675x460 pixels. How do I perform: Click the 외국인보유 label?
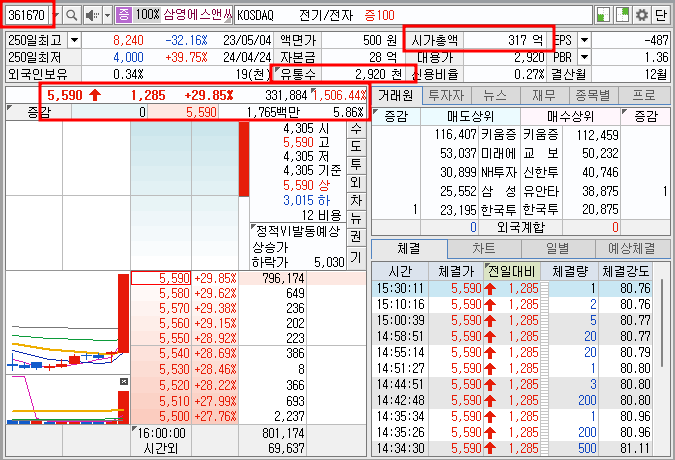coord(37,74)
